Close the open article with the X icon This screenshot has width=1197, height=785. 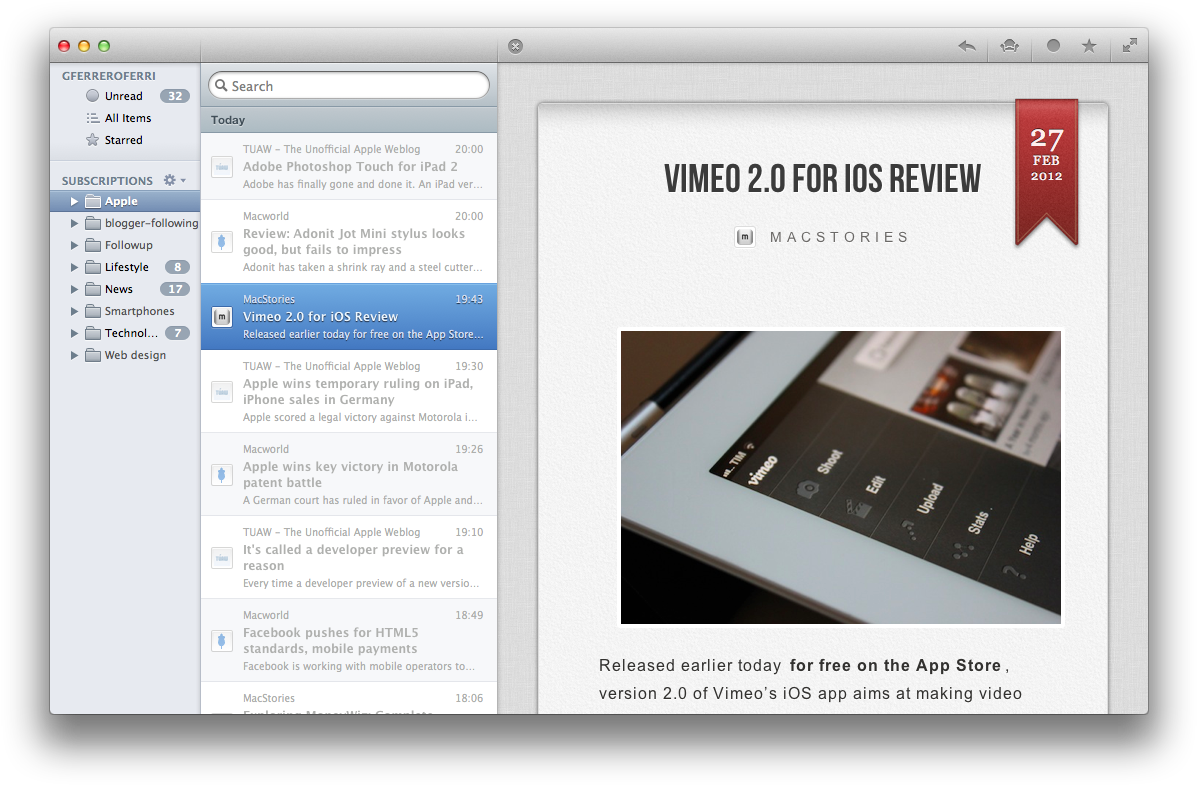515,46
